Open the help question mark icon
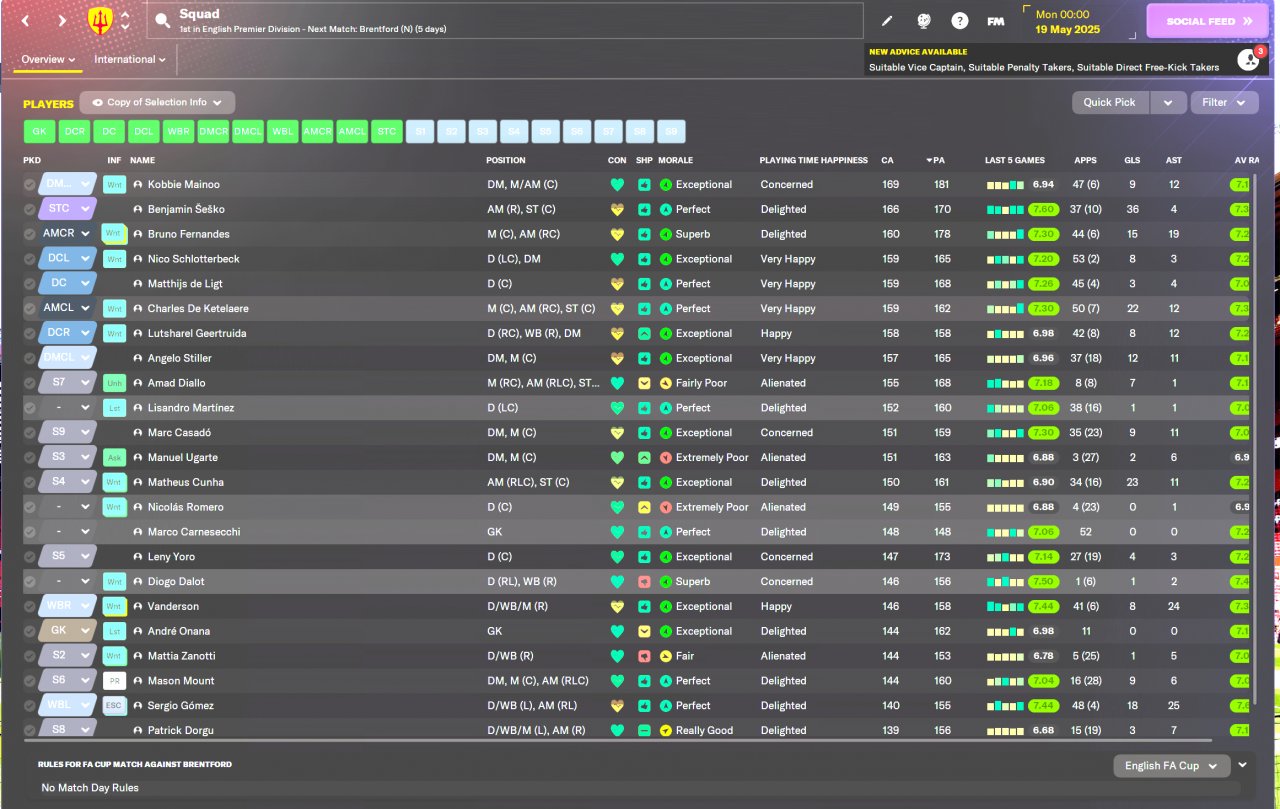 (x=960, y=21)
